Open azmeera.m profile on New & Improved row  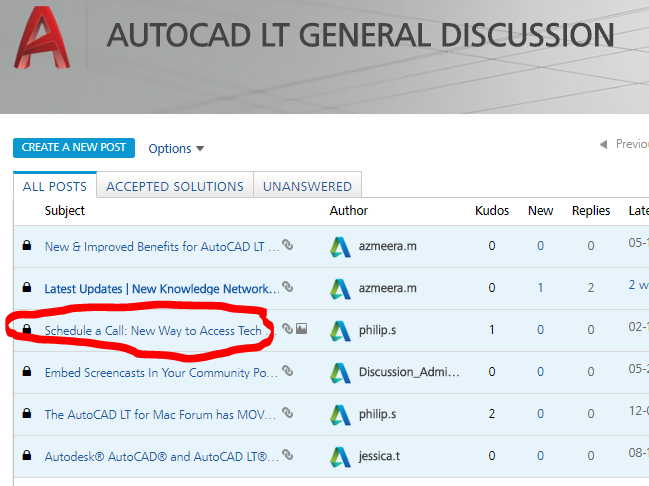[387, 246]
